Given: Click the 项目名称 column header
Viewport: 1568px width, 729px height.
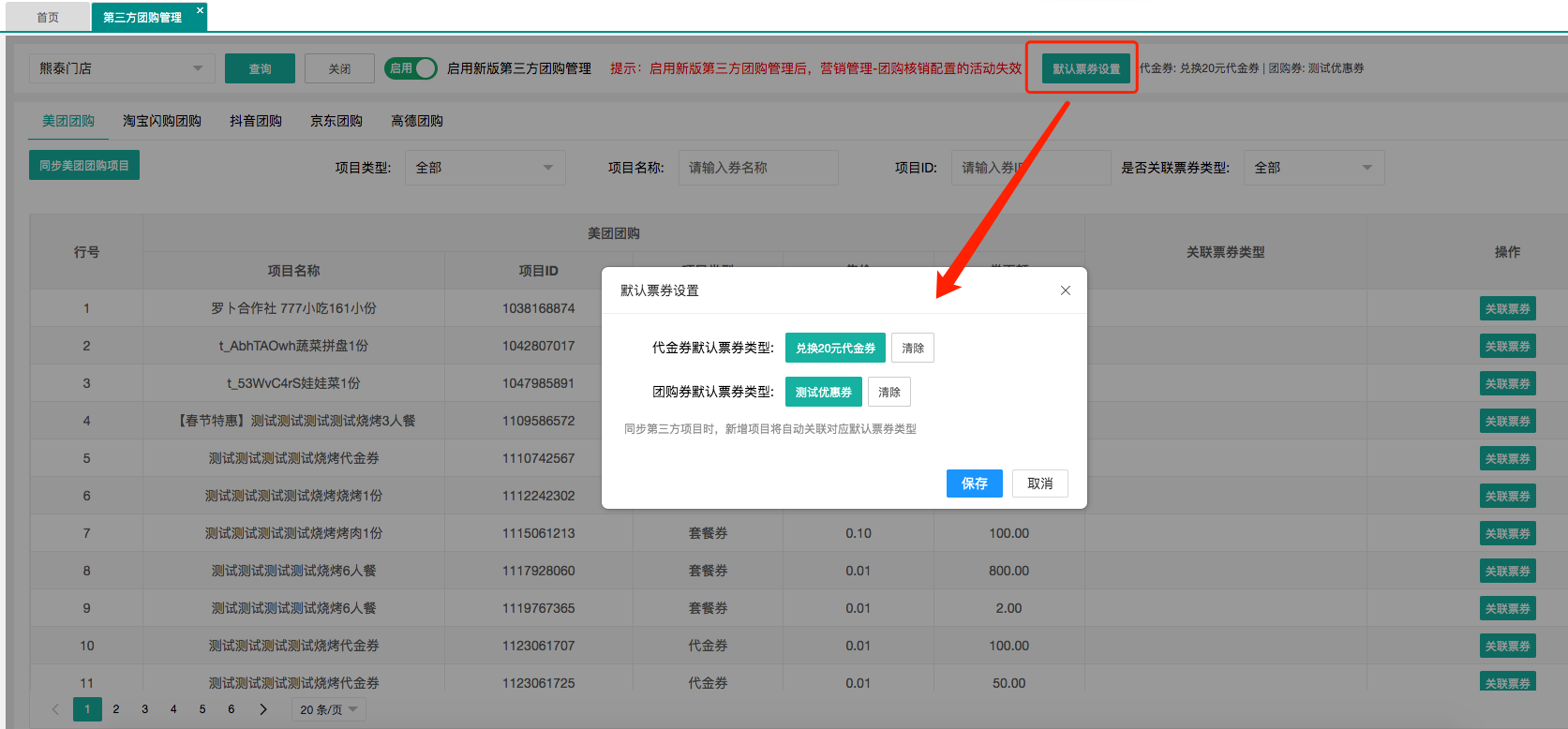Looking at the screenshot, I should coord(293,271).
